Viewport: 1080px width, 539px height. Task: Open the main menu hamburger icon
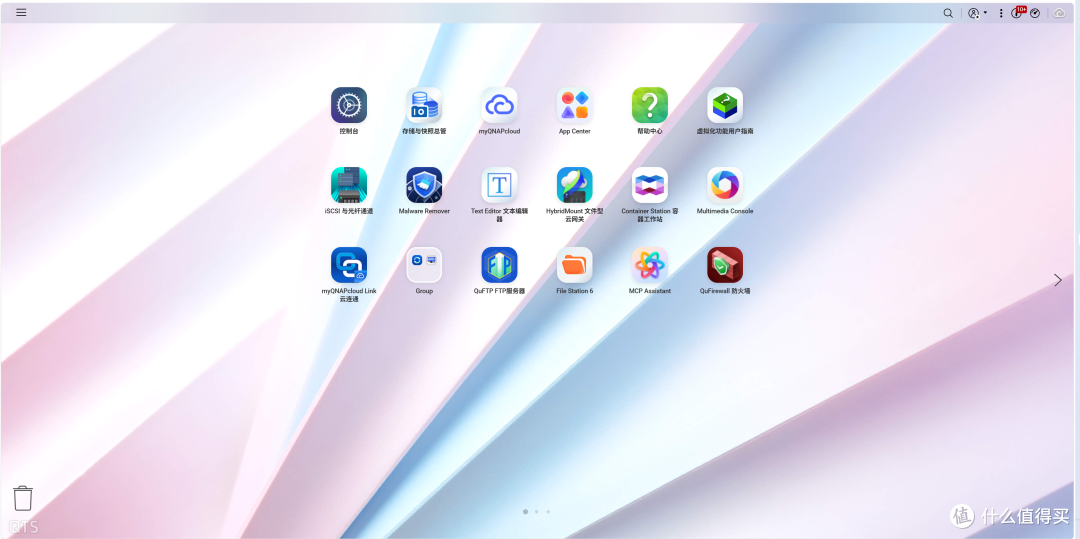pos(21,12)
